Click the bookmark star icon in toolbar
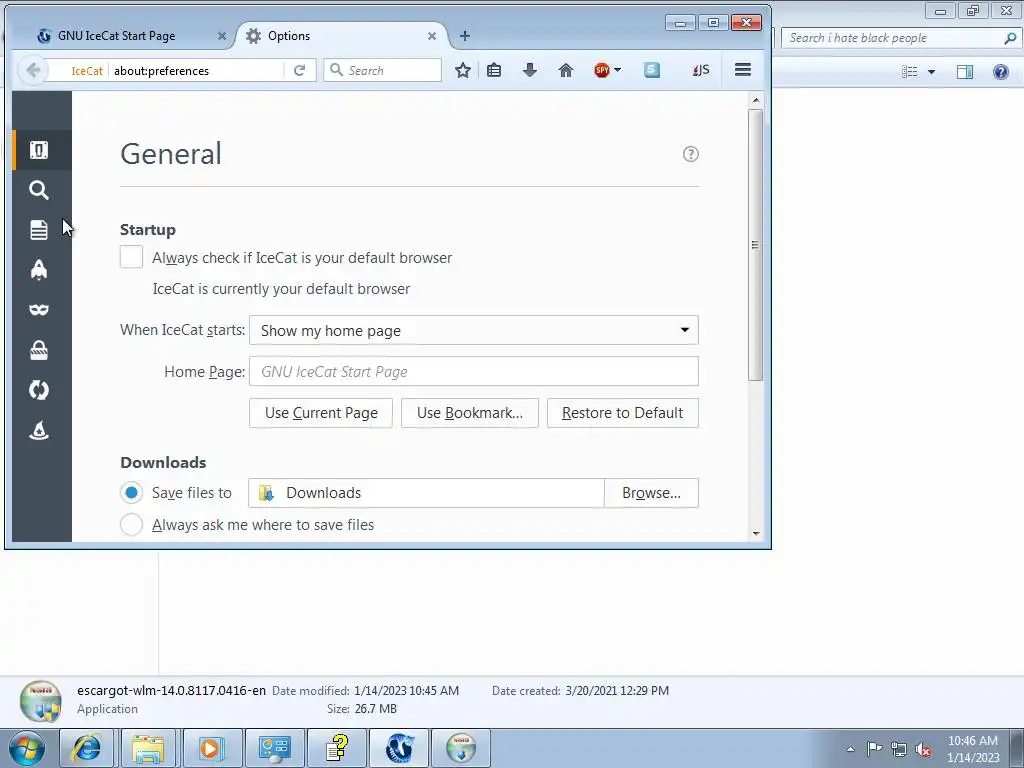This screenshot has width=1024, height=768. click(x=463, y=71)
